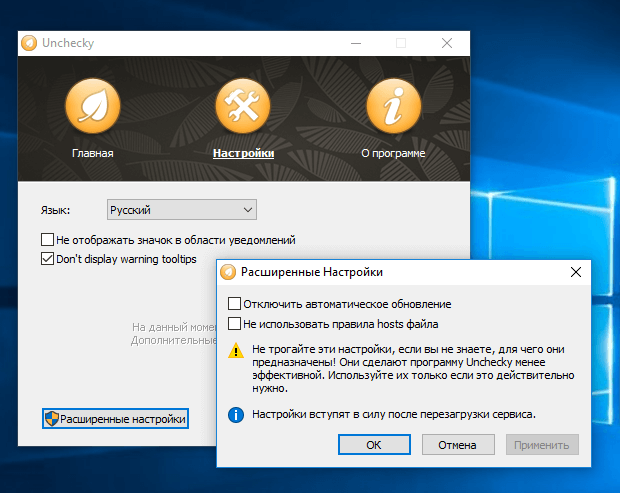This screenshot has height=493, width=620.
Task: Click the Применить button
Action: [x=542, y=445]
